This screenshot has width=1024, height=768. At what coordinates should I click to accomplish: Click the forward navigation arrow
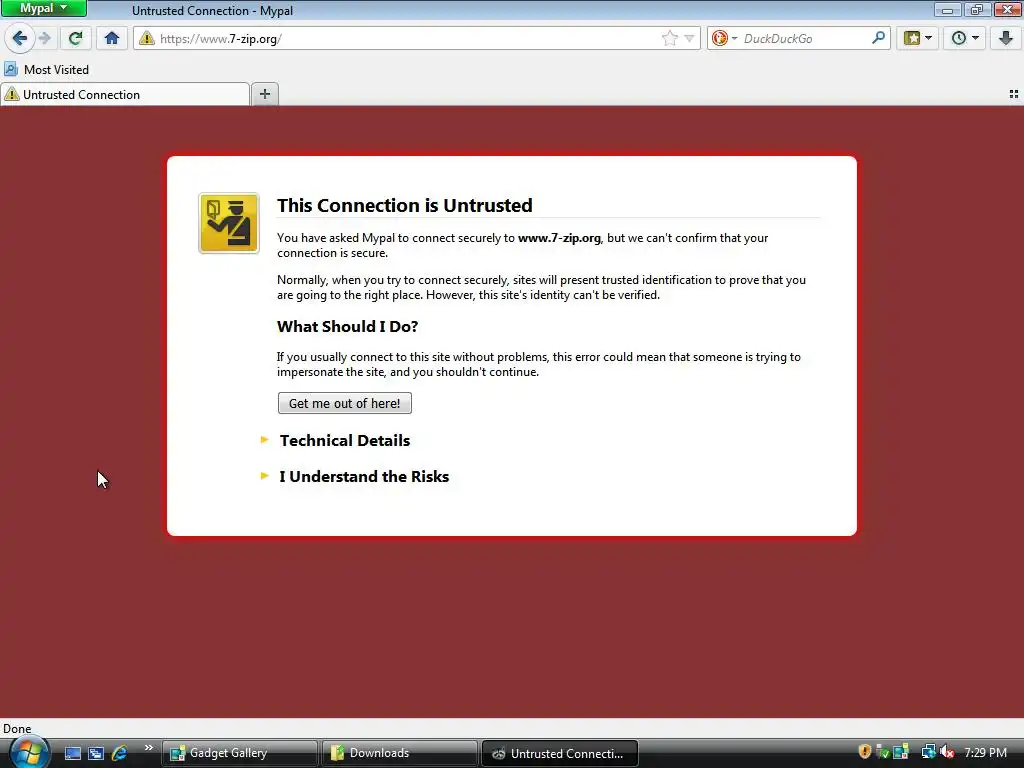(44, 38)
